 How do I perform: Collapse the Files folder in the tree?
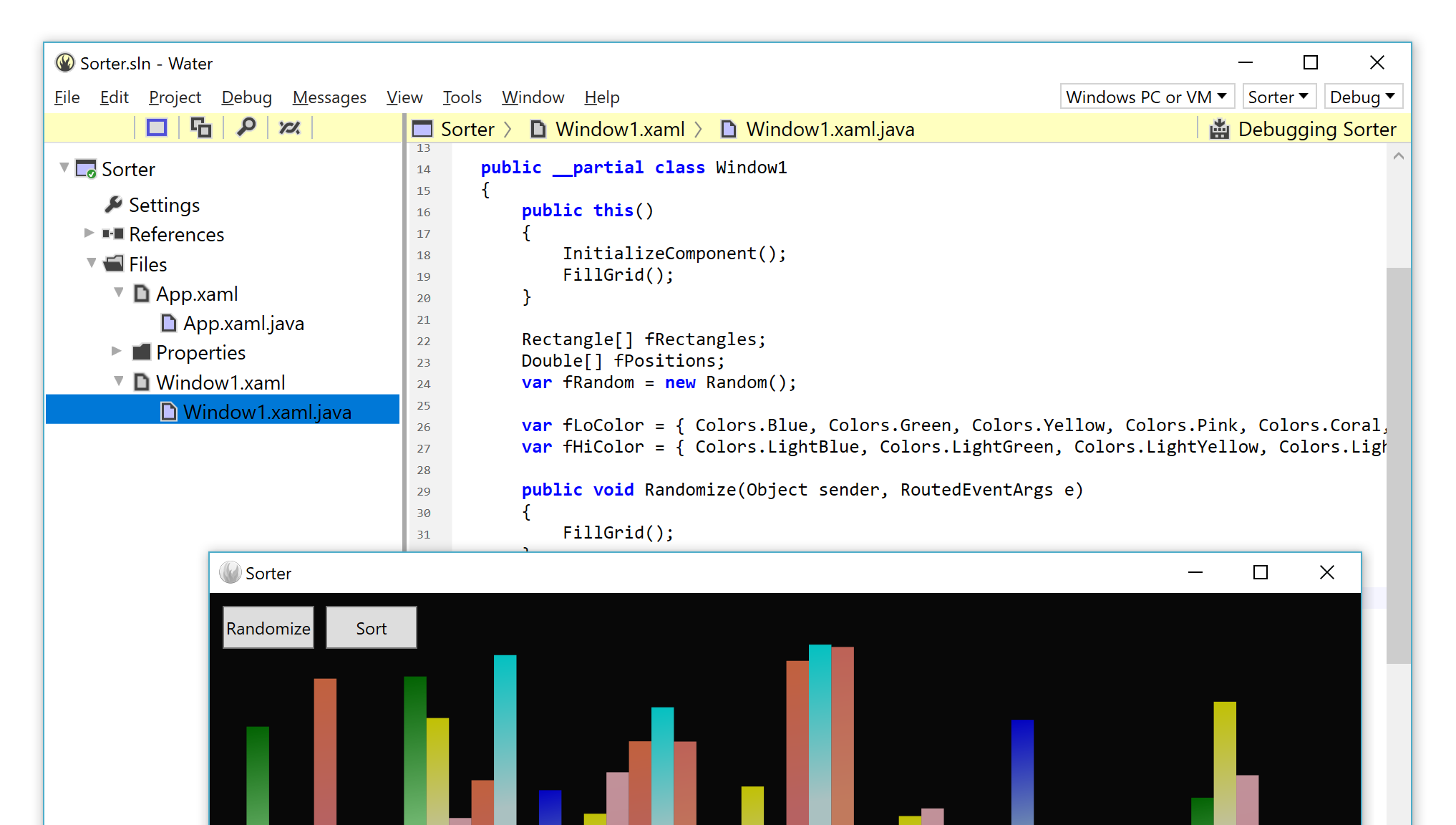pos(92,263)
